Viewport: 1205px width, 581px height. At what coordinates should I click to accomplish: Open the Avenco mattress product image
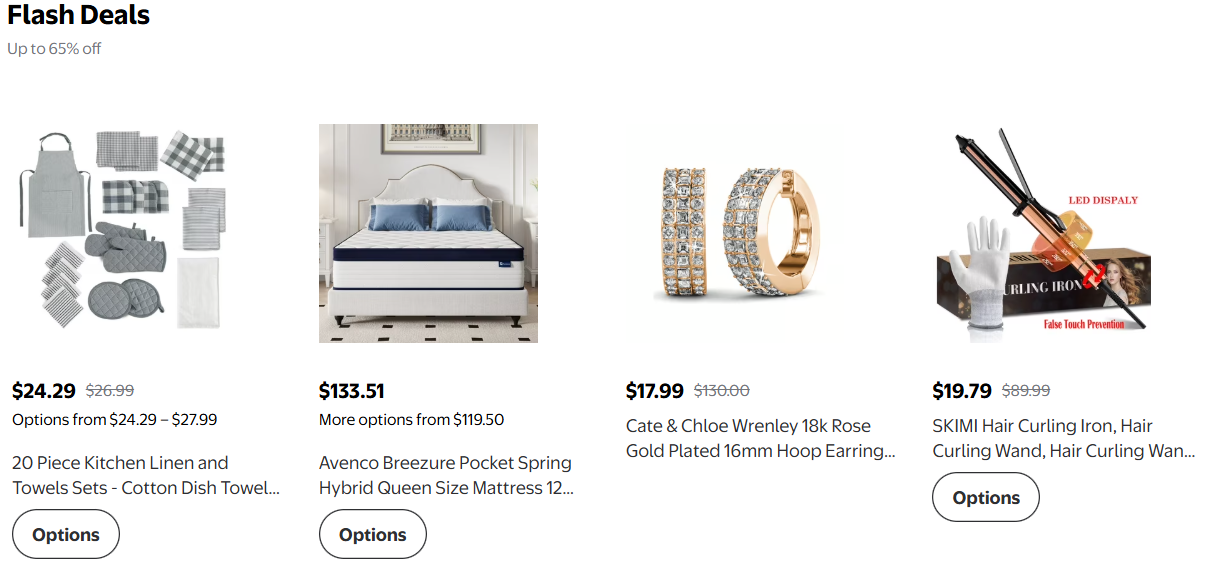point(428,233)
